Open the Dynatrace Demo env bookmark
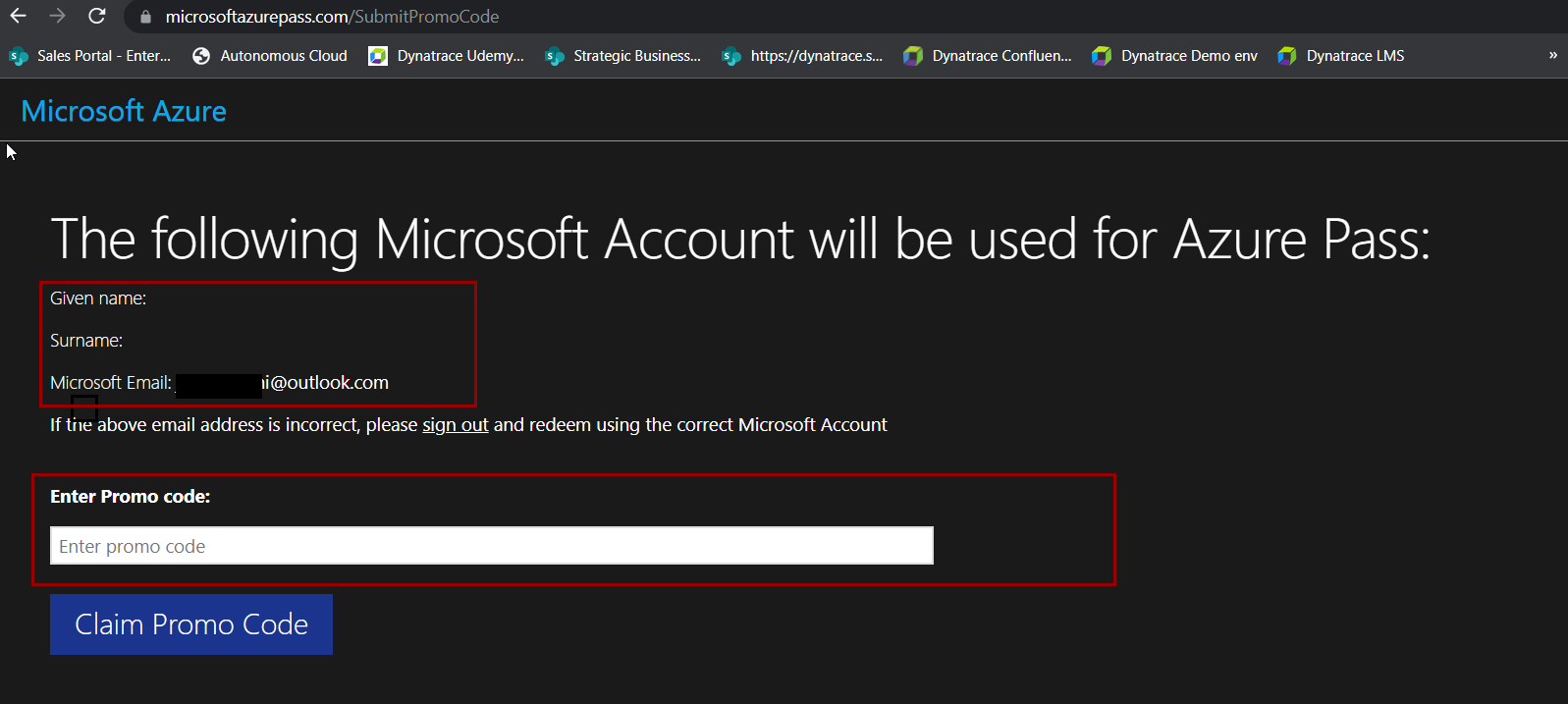The width and height of the screenshot is (1568, 704). [1175, 56]
